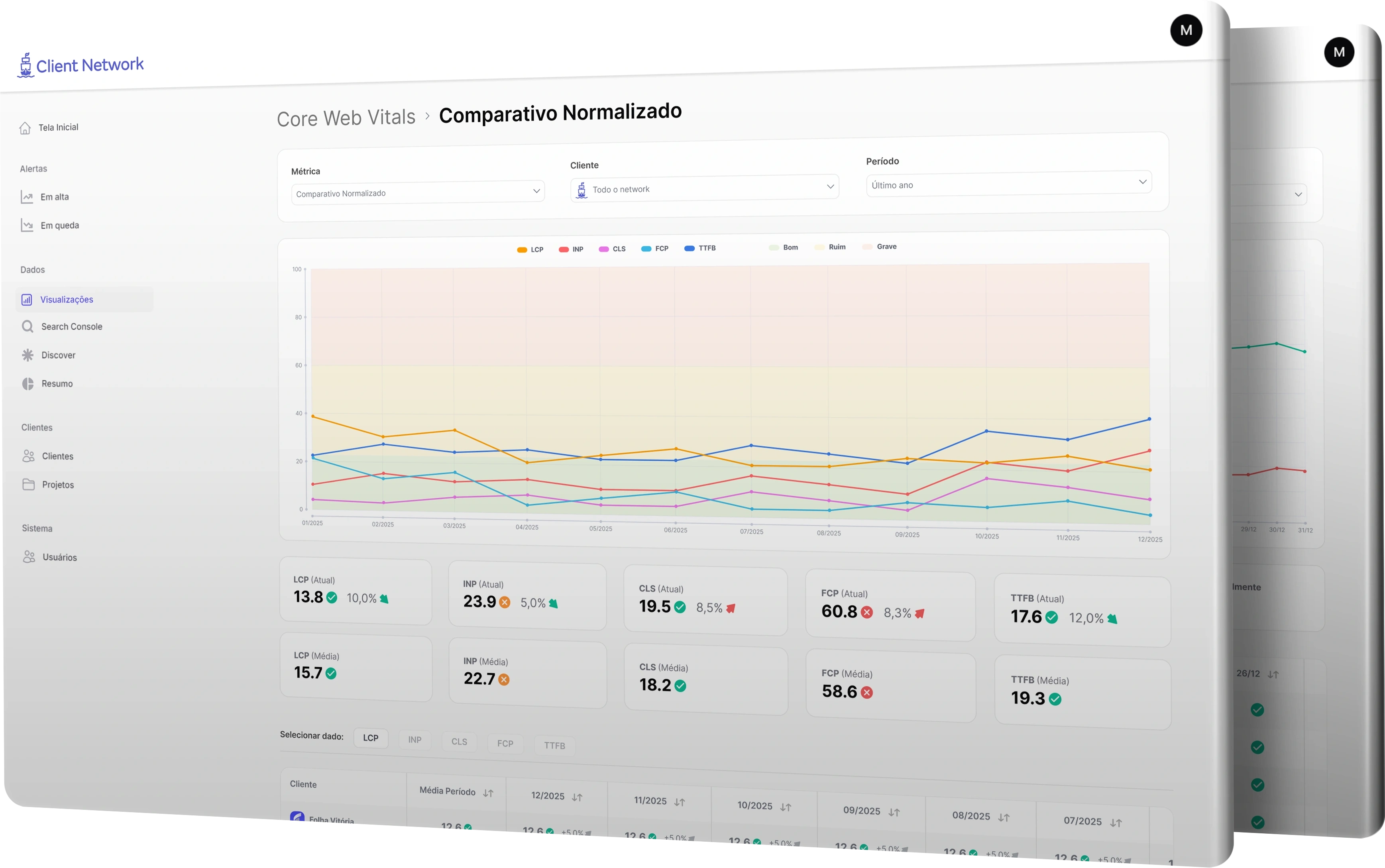Expand the Cliente Todo o network dropdown
The image size is (1385, 868).
tap(704, 188)
